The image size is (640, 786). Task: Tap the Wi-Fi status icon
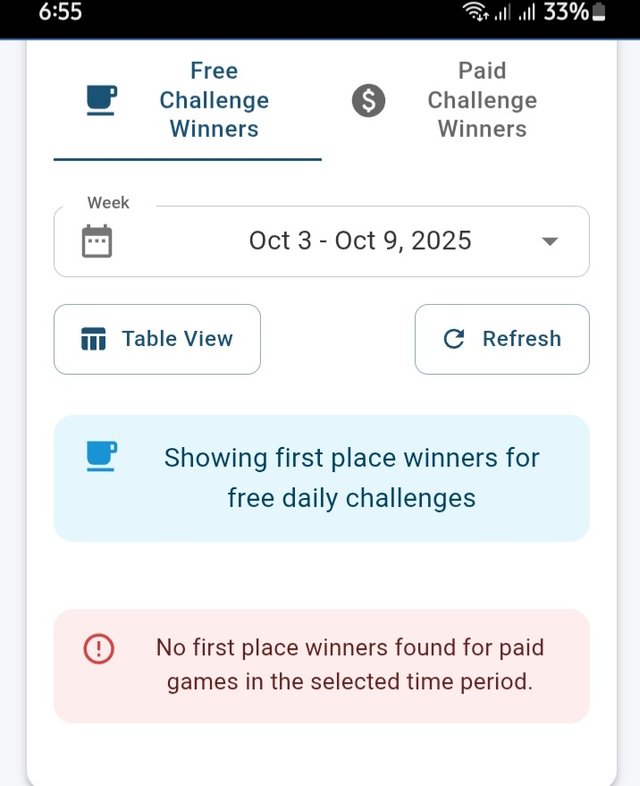(475, 12)
